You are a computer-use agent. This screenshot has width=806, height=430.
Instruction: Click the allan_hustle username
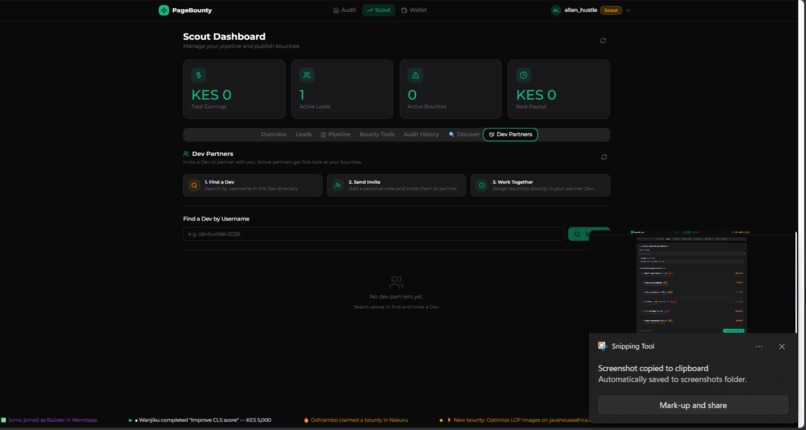pos(580,10)
